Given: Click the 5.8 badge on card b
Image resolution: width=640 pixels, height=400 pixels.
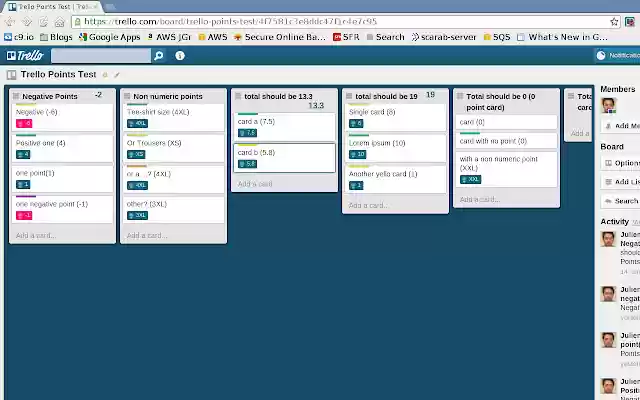Looking at the screenshot, I should tap(247, 164).
